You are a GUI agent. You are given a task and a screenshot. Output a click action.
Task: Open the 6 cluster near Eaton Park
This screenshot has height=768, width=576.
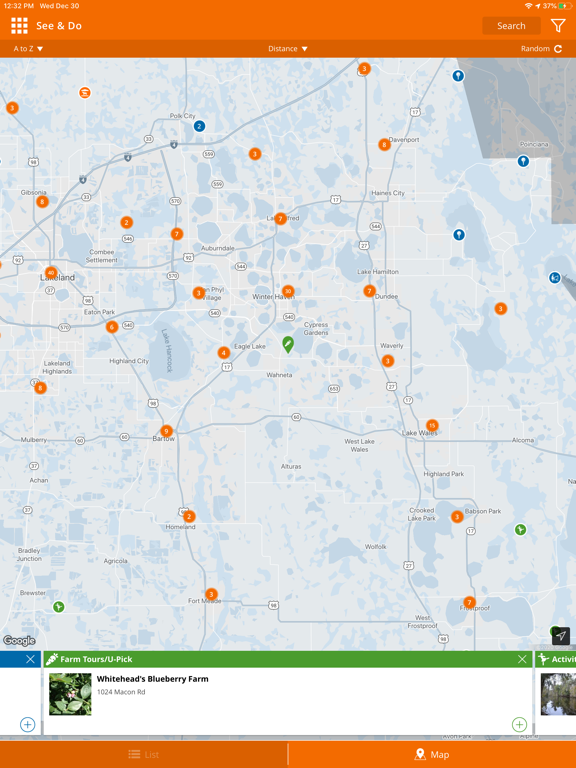point(112,327)
